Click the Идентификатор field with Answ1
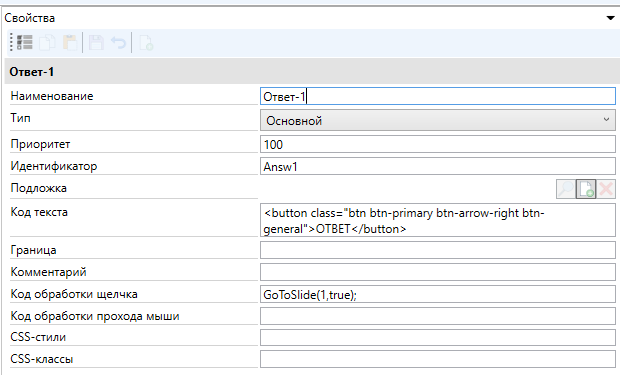The height and width of the screenshot is (375, 620). coord(438,166)
